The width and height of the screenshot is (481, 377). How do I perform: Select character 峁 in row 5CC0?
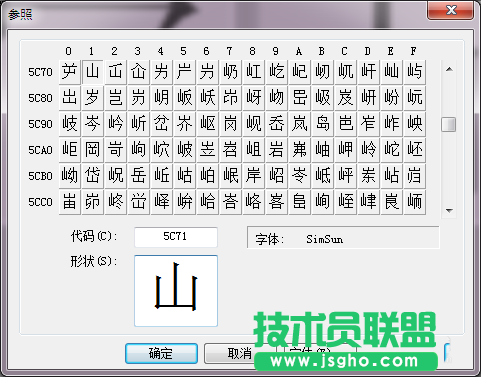[x=92, y=202]
